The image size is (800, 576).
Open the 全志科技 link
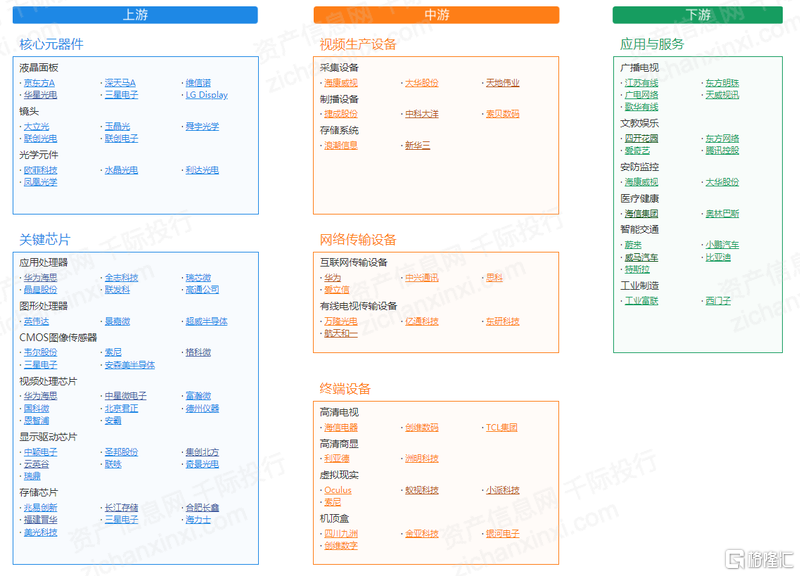[121, 278]
